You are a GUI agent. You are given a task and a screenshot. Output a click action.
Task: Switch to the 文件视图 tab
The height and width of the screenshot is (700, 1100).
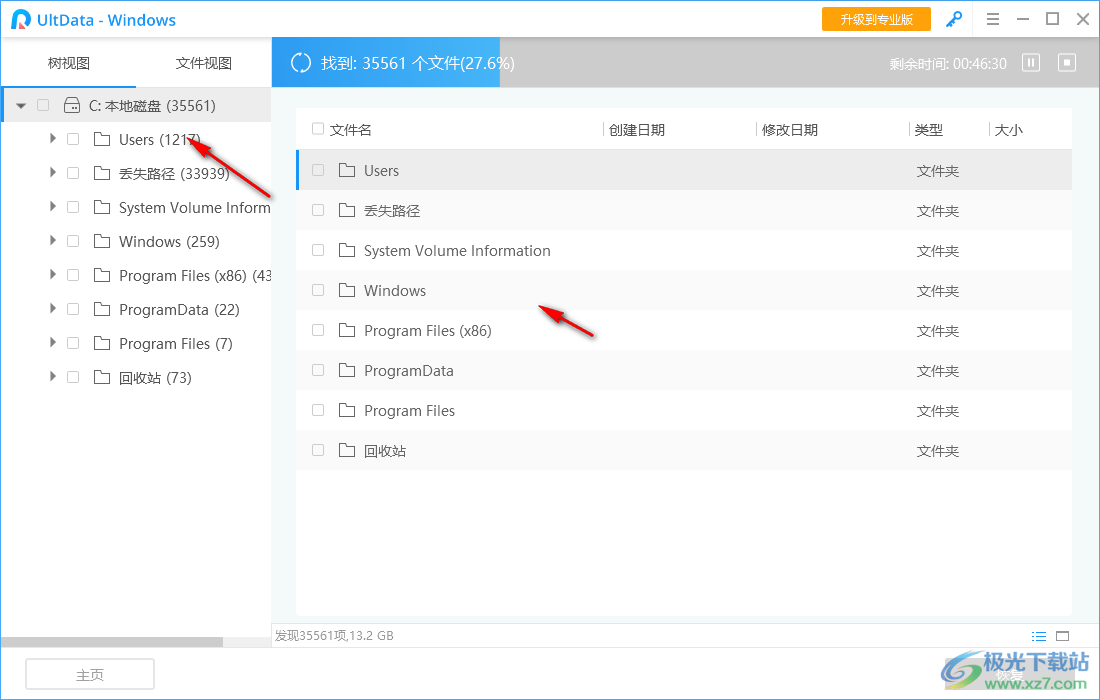[x=203, y=61]
